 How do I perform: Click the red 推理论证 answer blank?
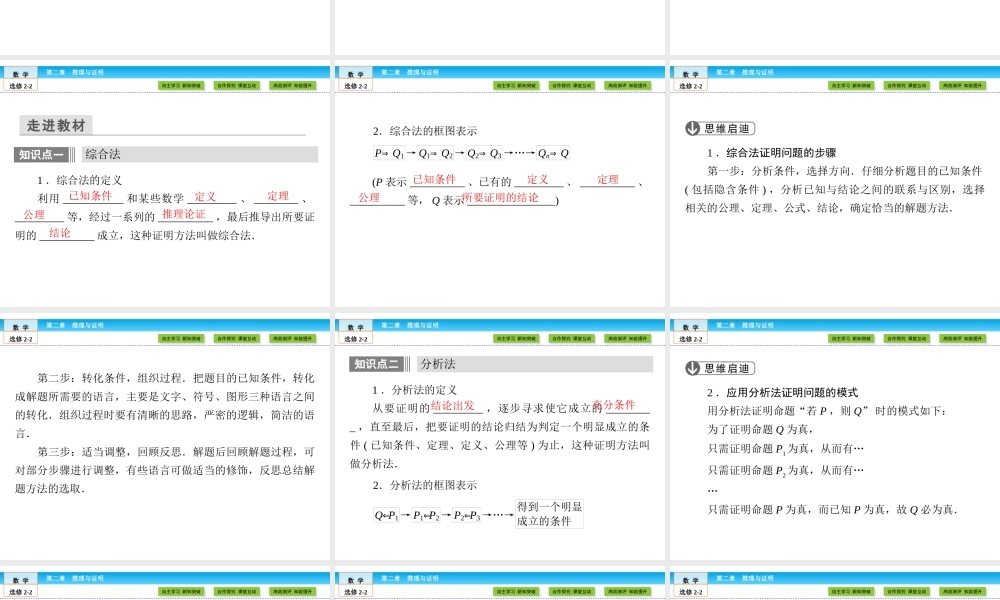point(184,214)
